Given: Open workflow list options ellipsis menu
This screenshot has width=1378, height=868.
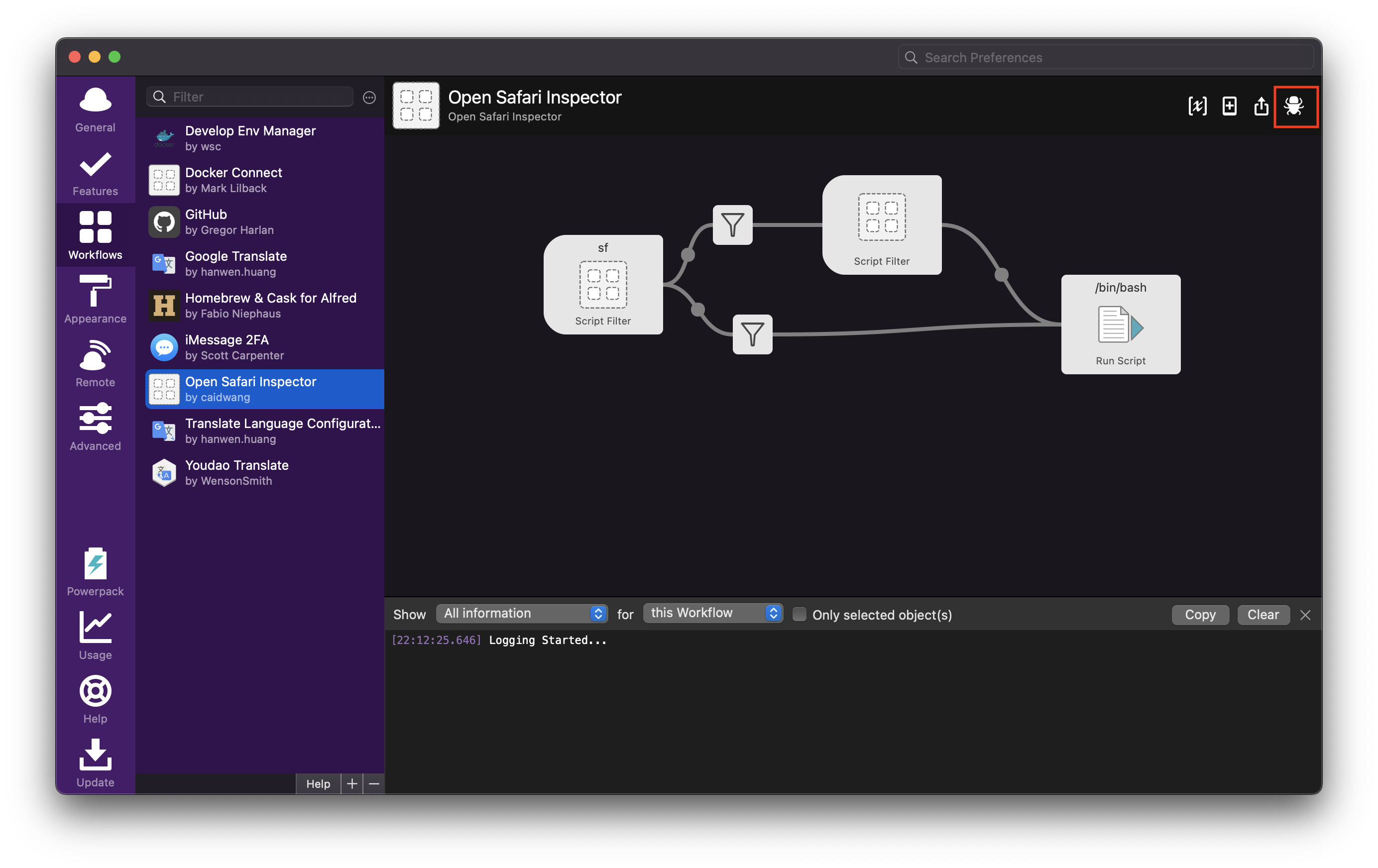Looking at the screenshot, I should coord(369,97).
